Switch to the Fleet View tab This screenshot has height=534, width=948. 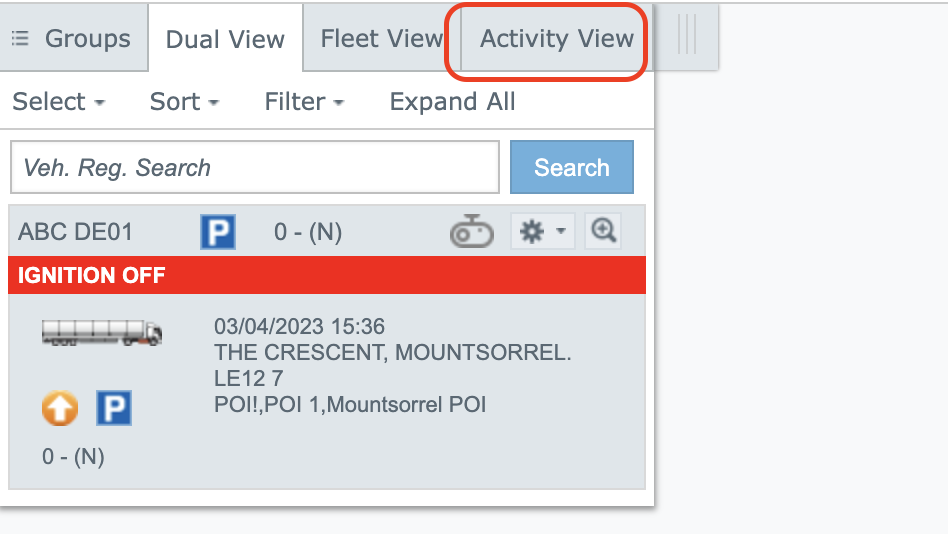point(381,39)
